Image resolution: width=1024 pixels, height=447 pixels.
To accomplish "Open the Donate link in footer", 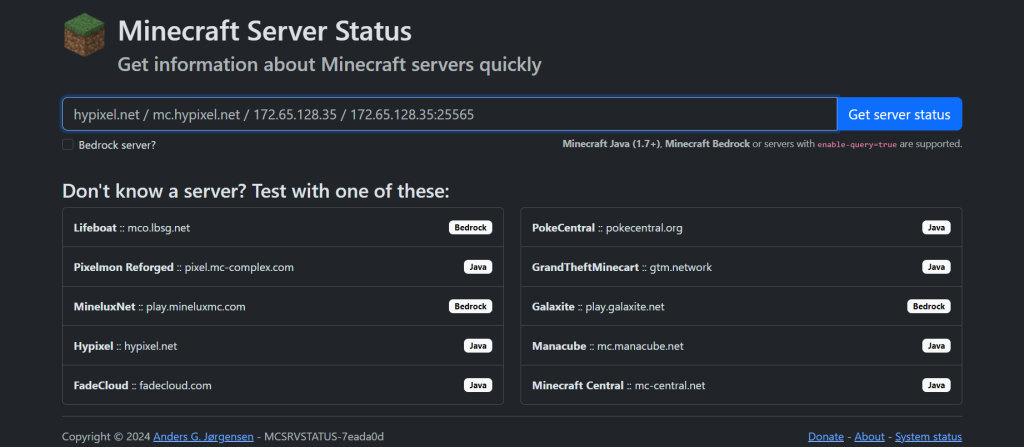I will click(x=825, y=437).
